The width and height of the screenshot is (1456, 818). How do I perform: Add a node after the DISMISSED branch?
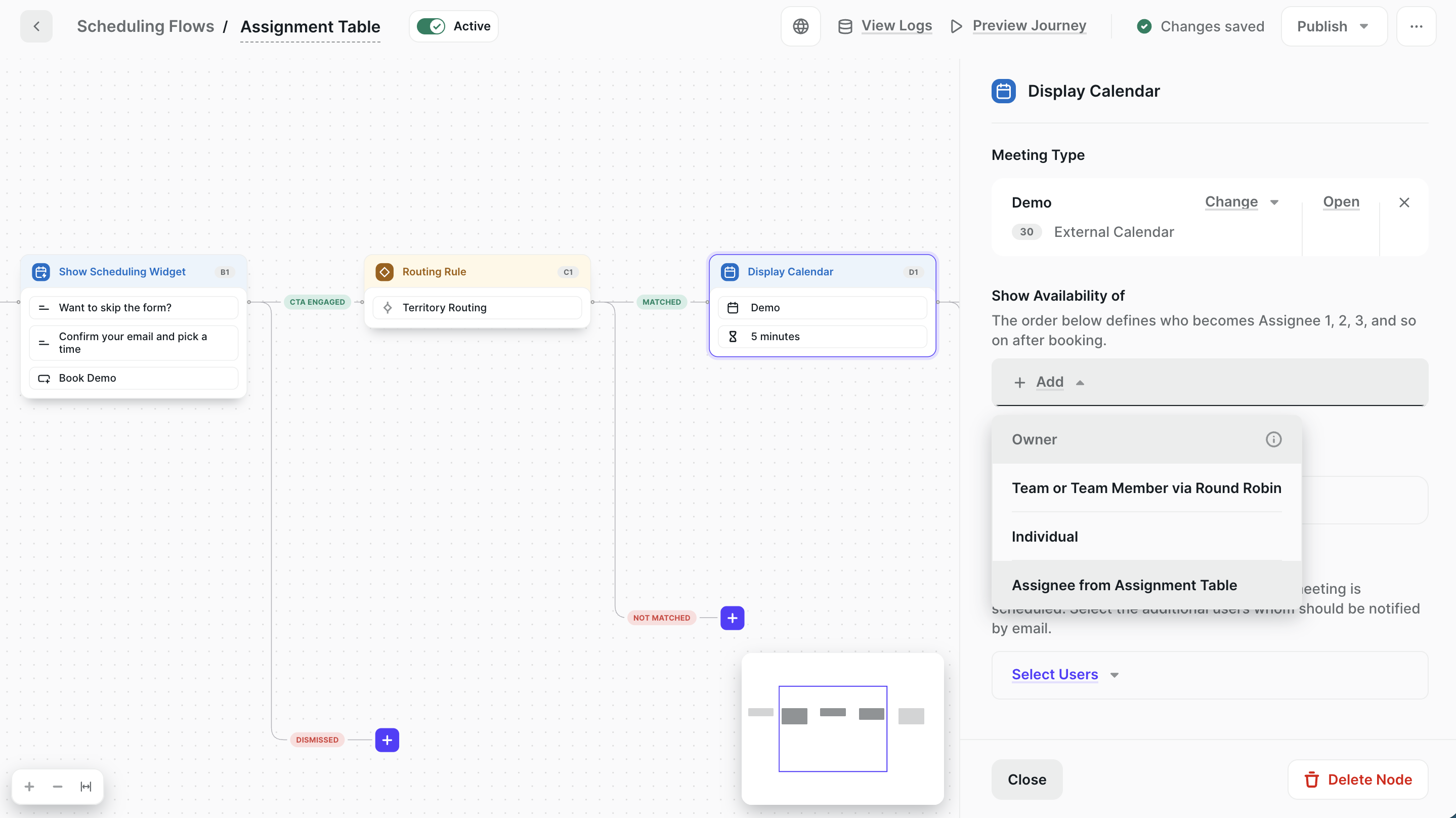pyautogui.click(x=387, y=740)
